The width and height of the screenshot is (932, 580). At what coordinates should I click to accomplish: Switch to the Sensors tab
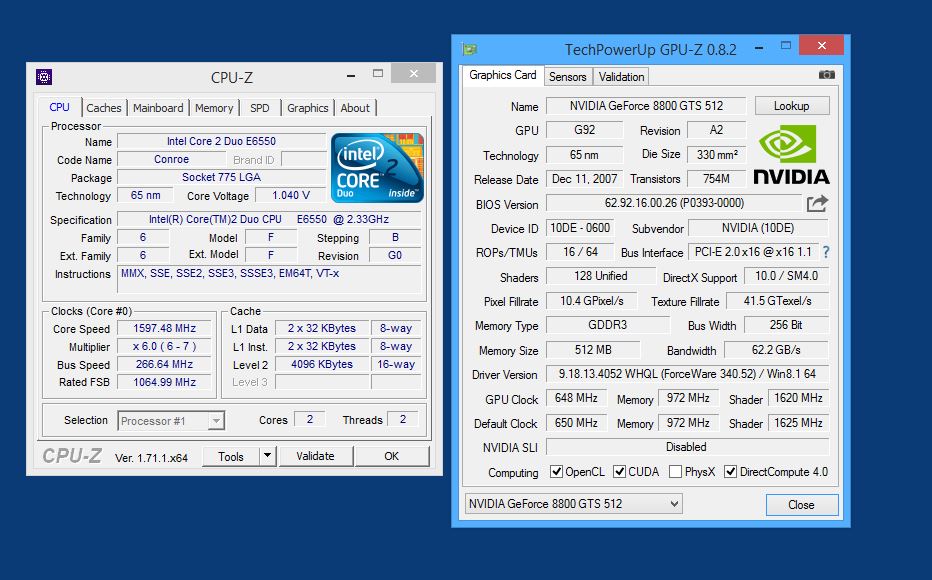(x=568, y=77)
